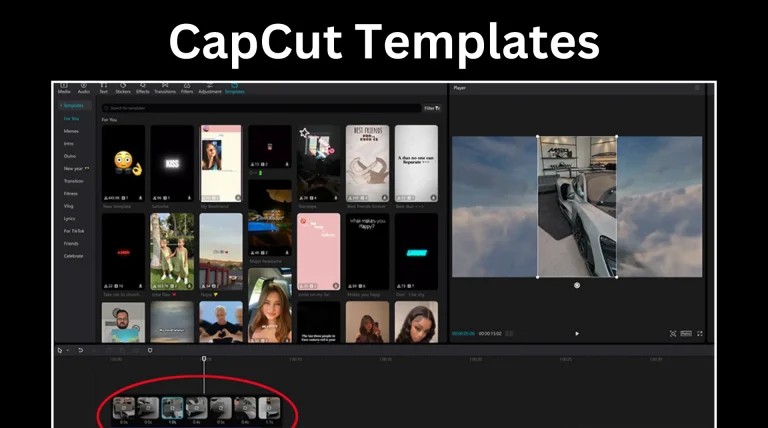Open the plain pink background template

tap(318, 252)
